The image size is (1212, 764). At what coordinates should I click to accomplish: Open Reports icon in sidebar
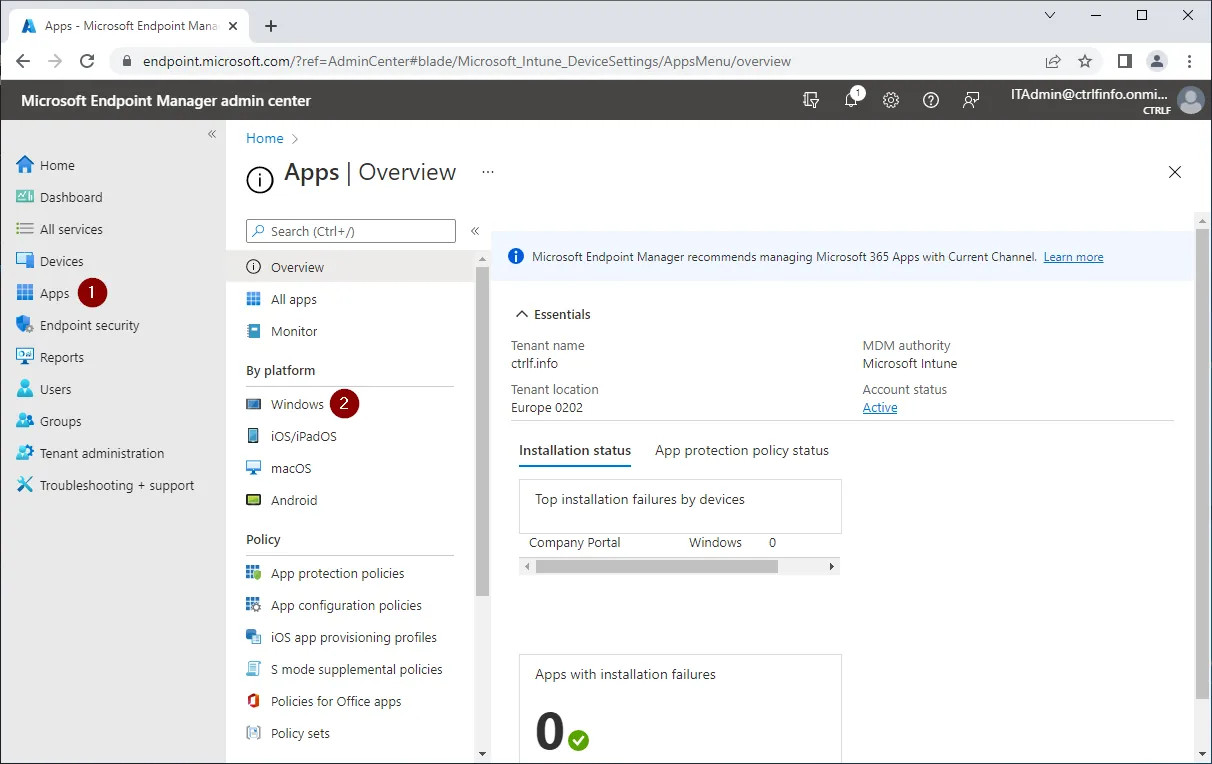25,357
